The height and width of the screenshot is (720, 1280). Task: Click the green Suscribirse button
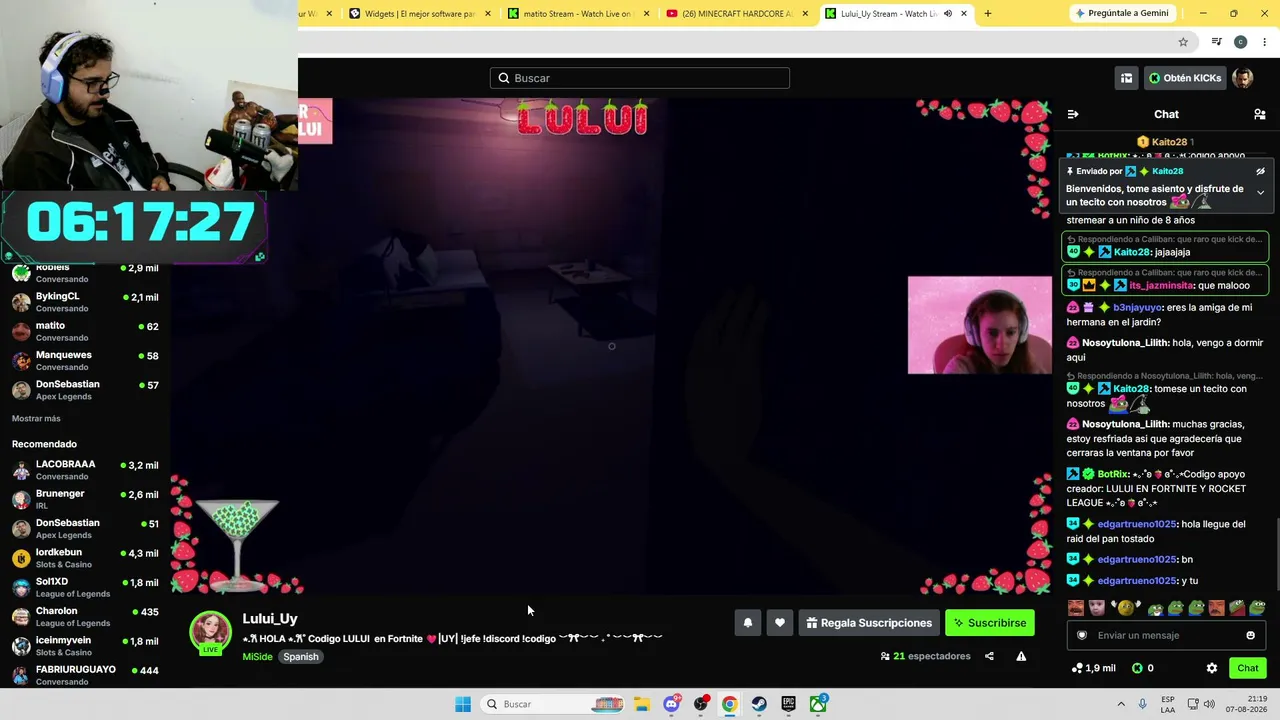pos(990,623)
